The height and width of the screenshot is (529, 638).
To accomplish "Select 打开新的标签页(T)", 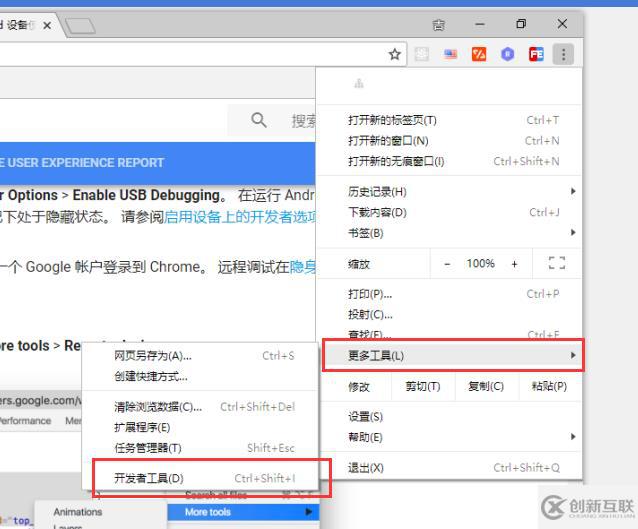I will pos(449,120).
